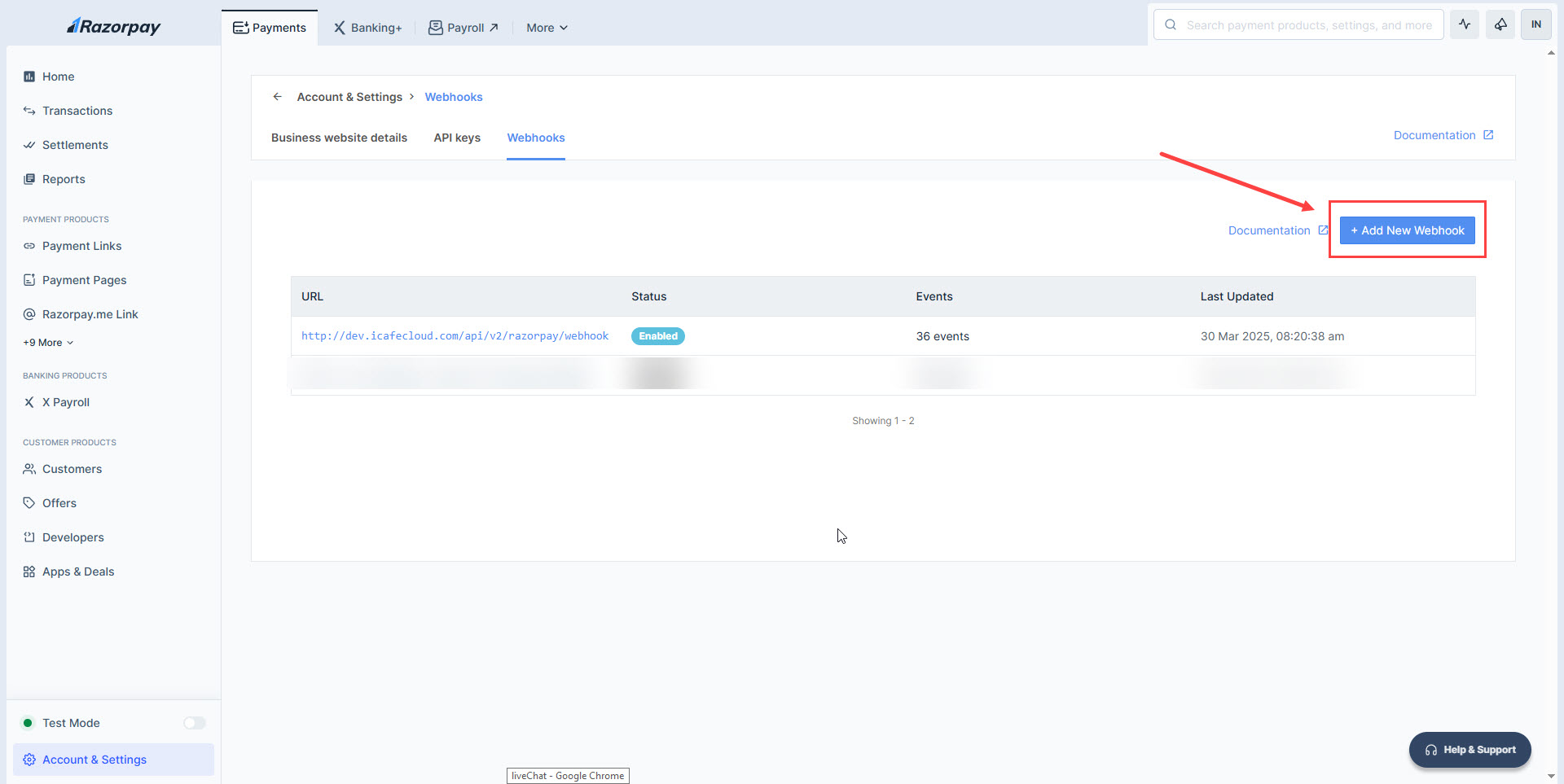Click the Offers tag icon
The width and height of the screenshot is (1564, 784).
[29, 503]
